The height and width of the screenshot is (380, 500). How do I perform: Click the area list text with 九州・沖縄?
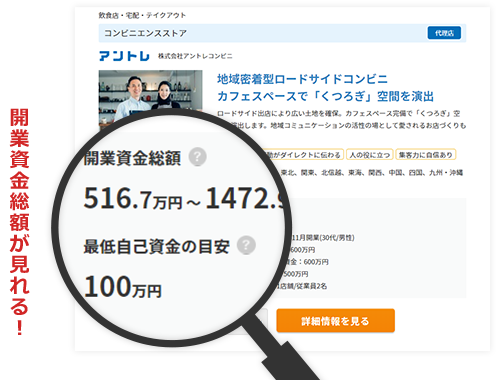[371, 173]
